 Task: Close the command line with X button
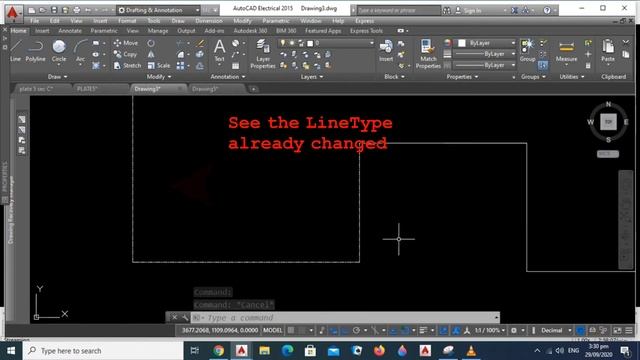coord(174,317)
